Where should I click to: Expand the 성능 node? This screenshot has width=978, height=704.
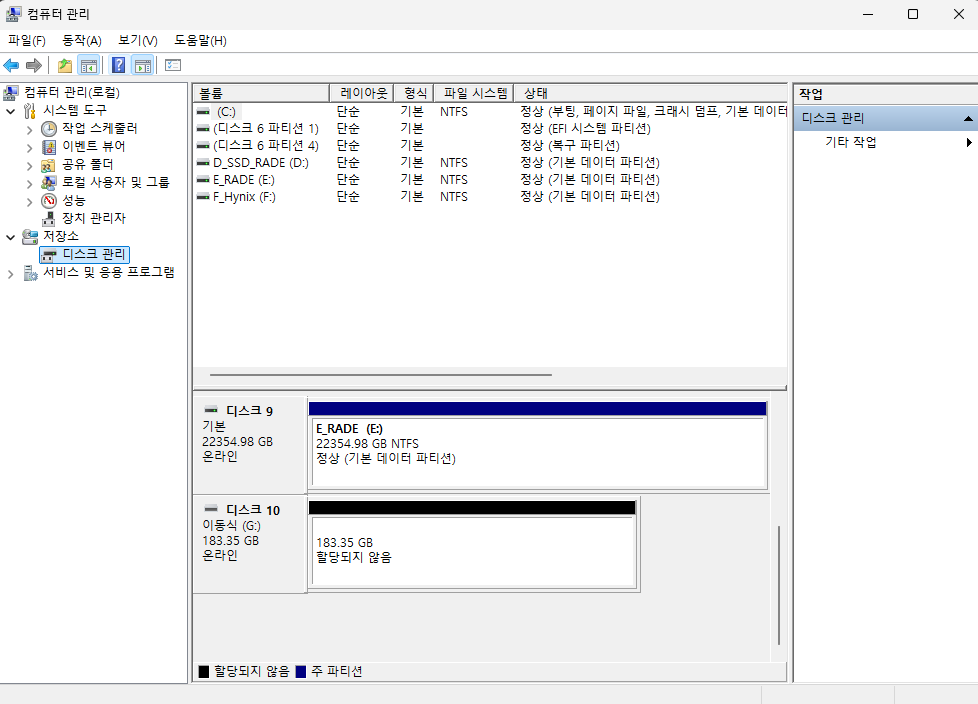click(29, 202)
